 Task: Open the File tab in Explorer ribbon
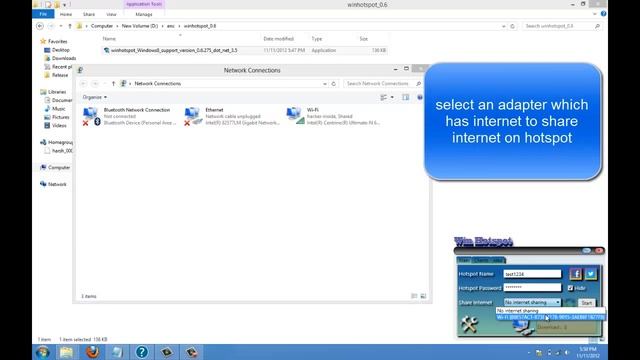(44, 14)
